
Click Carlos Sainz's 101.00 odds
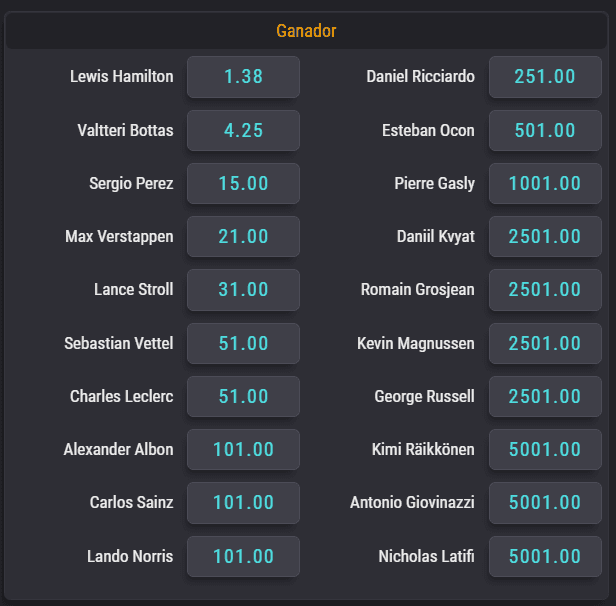click(243, 503)
